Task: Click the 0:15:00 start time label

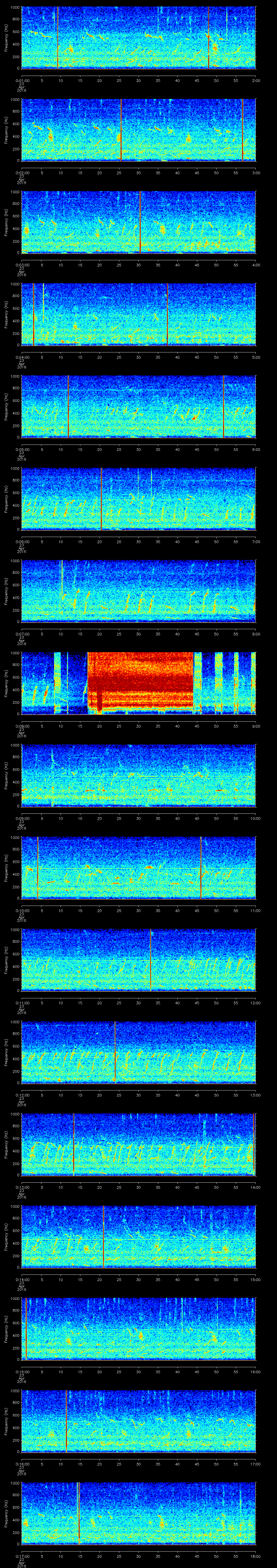Action: pyautogui.click(x=22, y=1372)
